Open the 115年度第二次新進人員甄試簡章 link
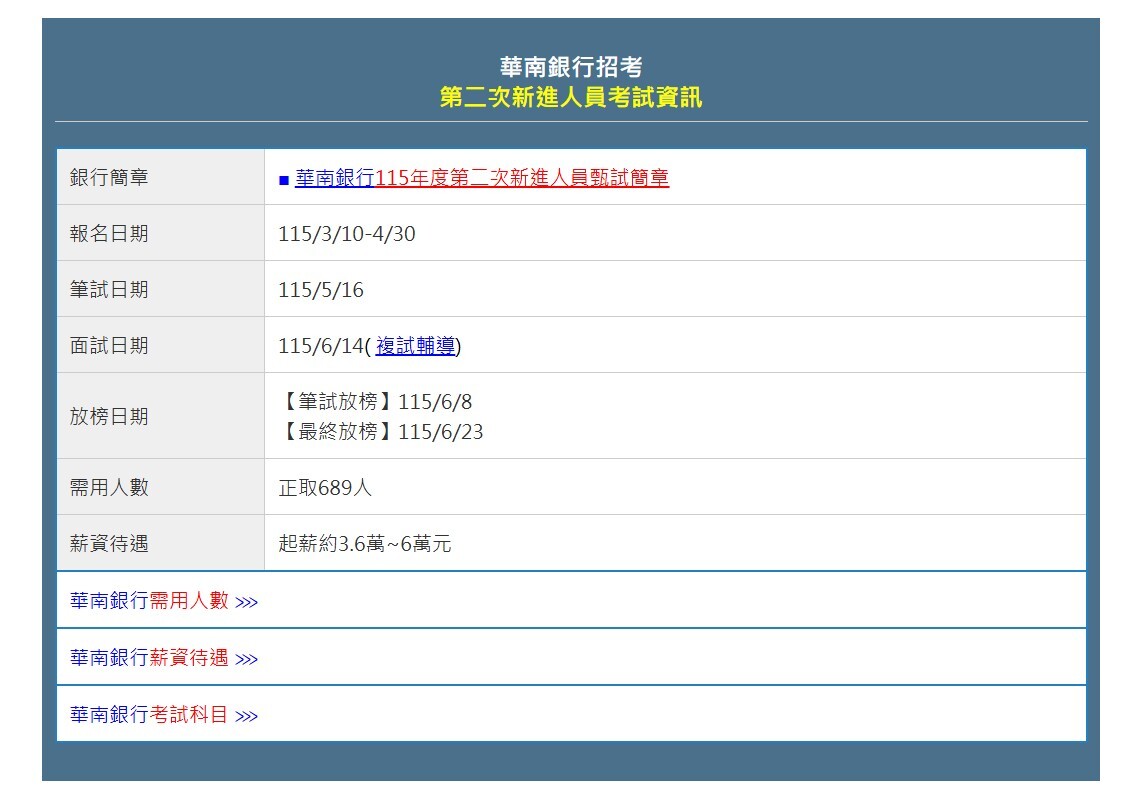The image size is (1135, 792). coord(521,178)
